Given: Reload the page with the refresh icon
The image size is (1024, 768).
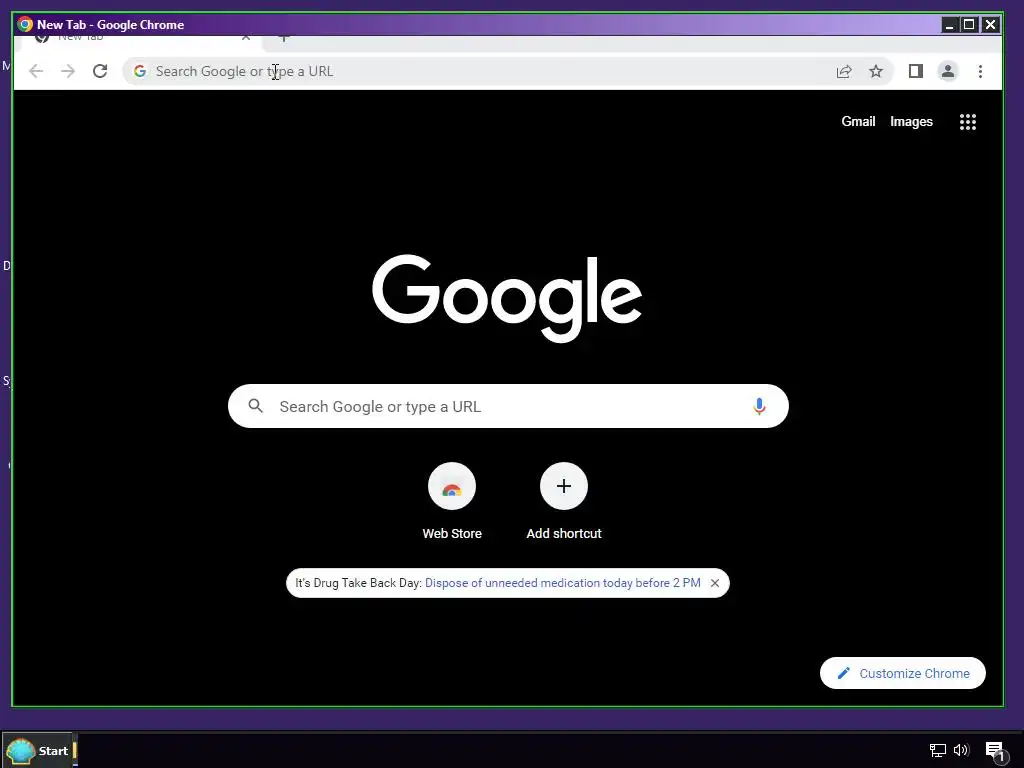Looking at the screenshot, I should tap(100, 71).
